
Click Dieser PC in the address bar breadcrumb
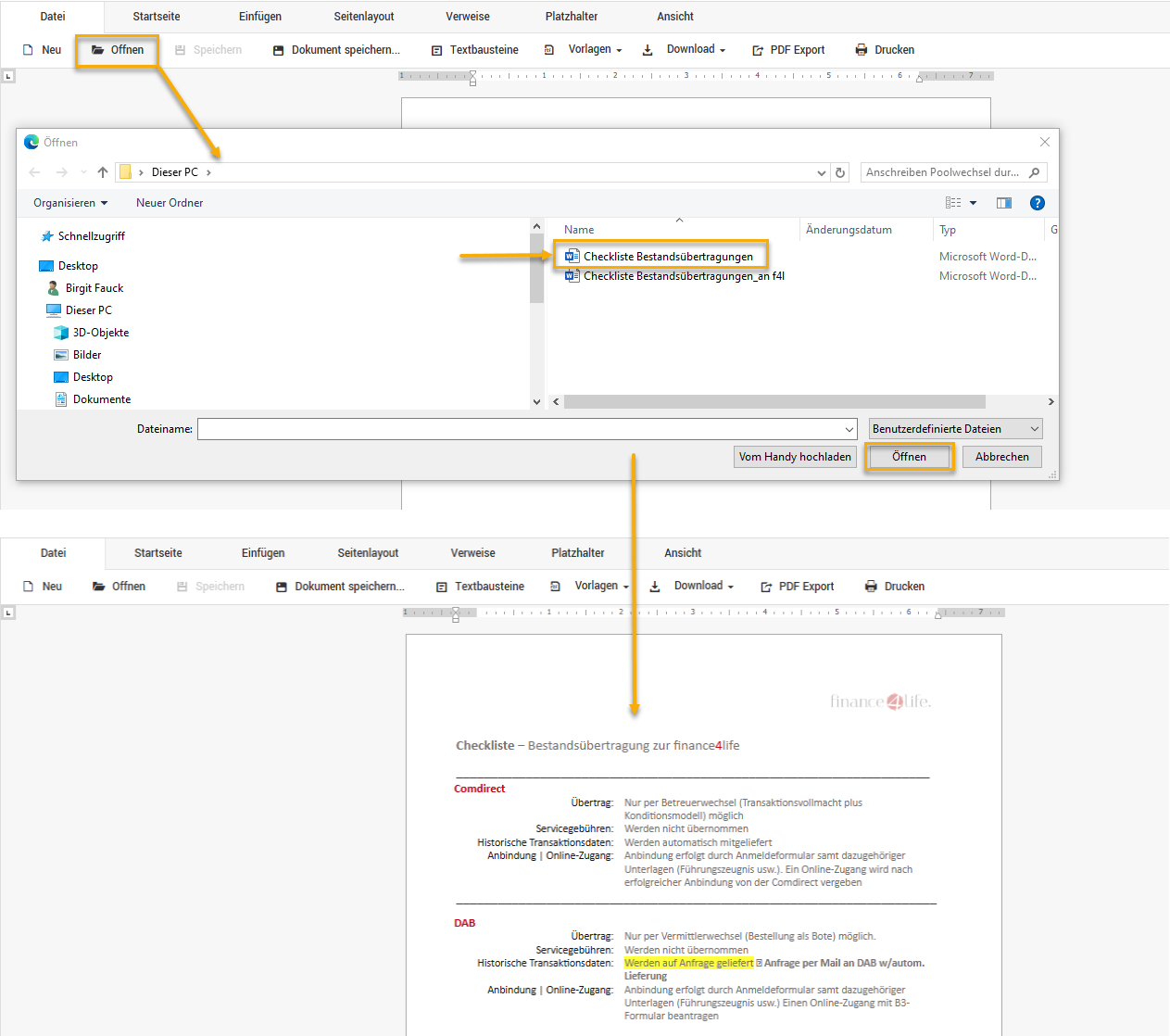(x=175, y=172)
